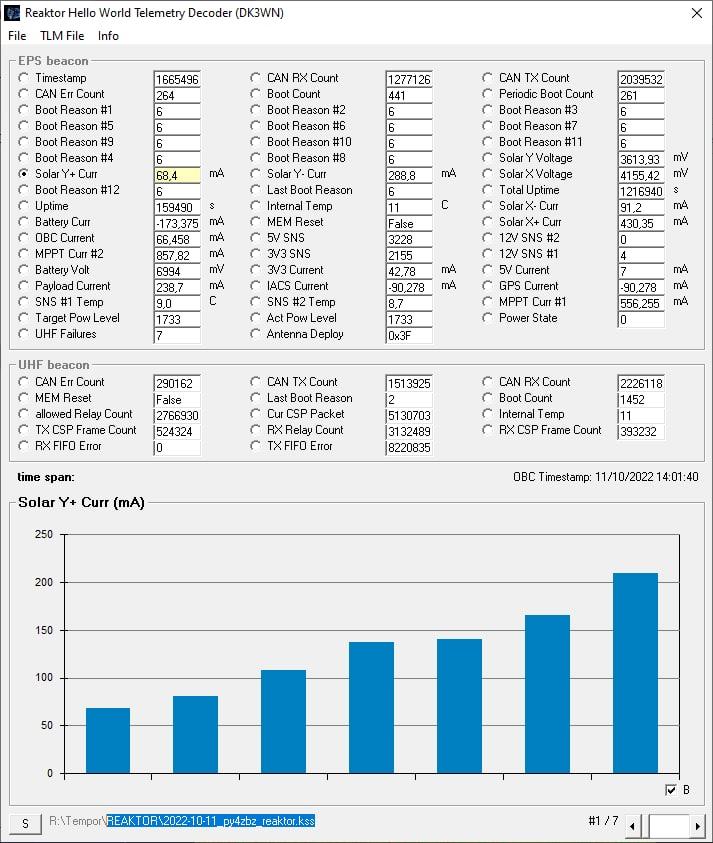Select the RX Relay Count radio button
Image resolution: width=713 pixels, height=843 pixels.
pyautogui.click(x=255, y=430)
